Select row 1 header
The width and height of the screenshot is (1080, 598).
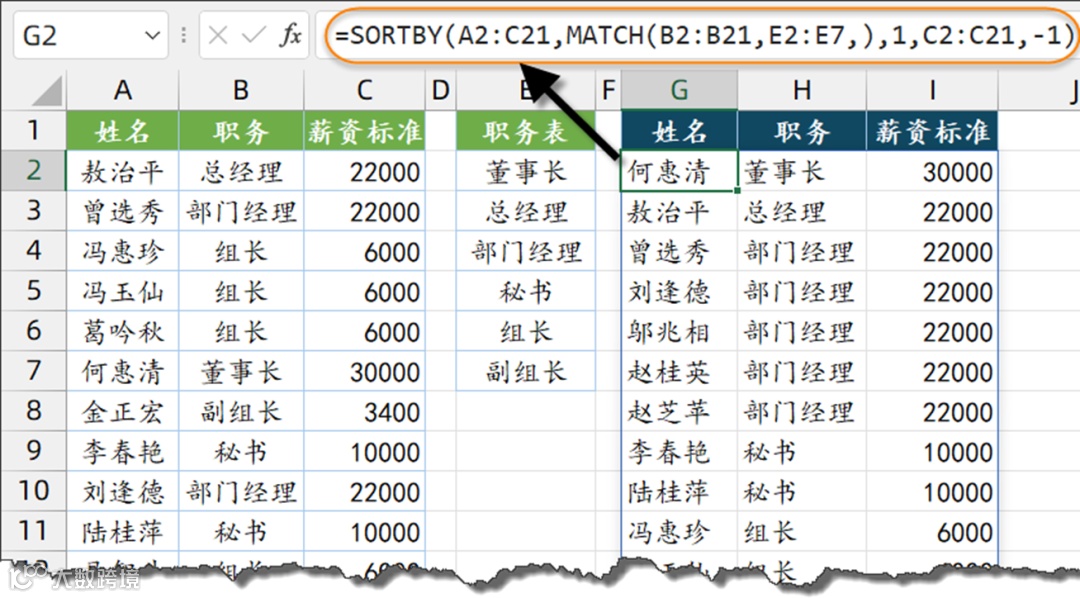[x=33, y=130]
